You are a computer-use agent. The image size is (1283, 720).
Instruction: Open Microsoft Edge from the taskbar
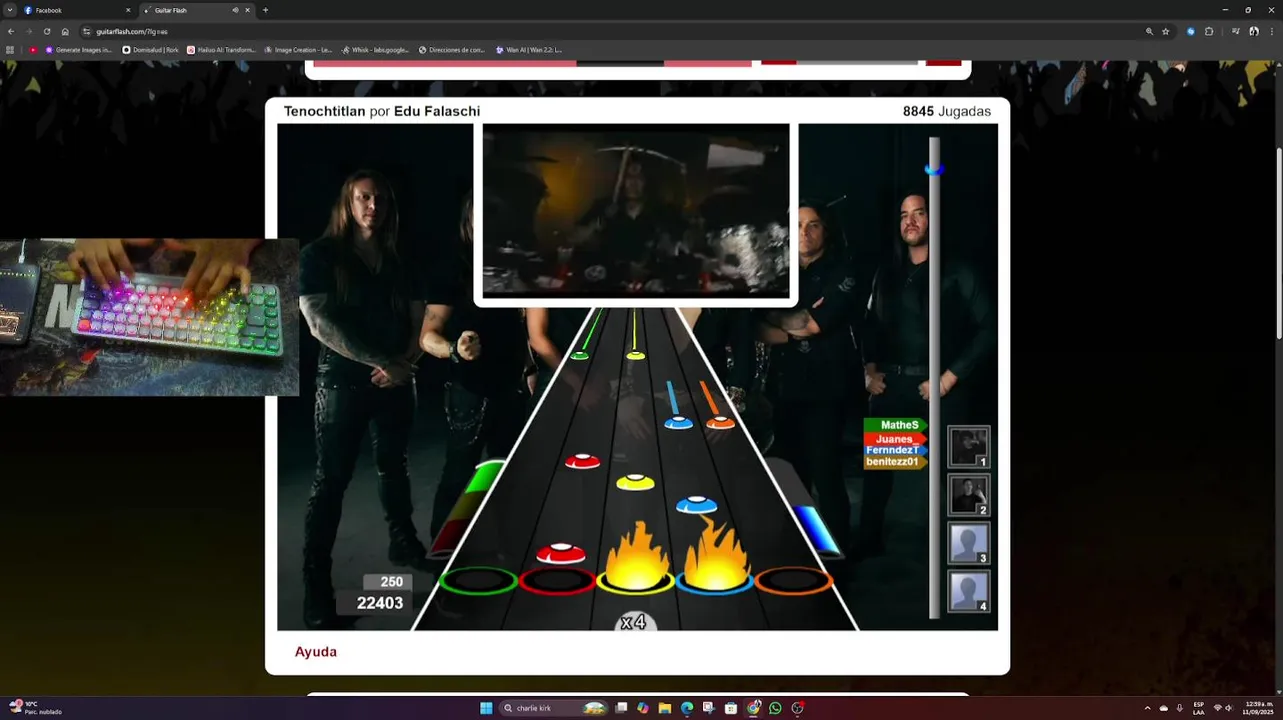pyautogui.click(x=687, y=708)
